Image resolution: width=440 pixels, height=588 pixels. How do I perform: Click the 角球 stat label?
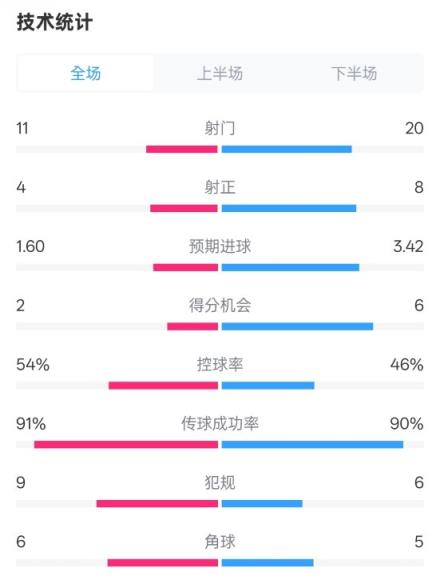coord(220,542)
